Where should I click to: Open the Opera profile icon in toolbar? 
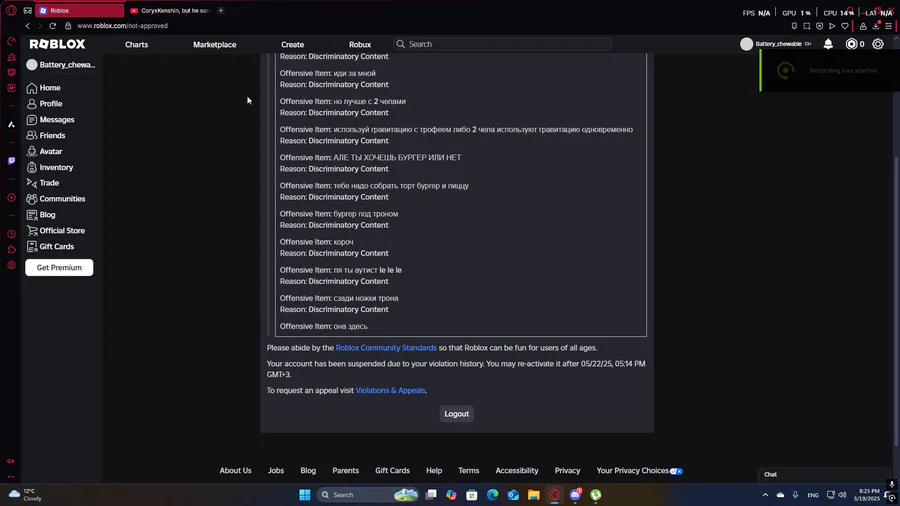tap(863, 26)
